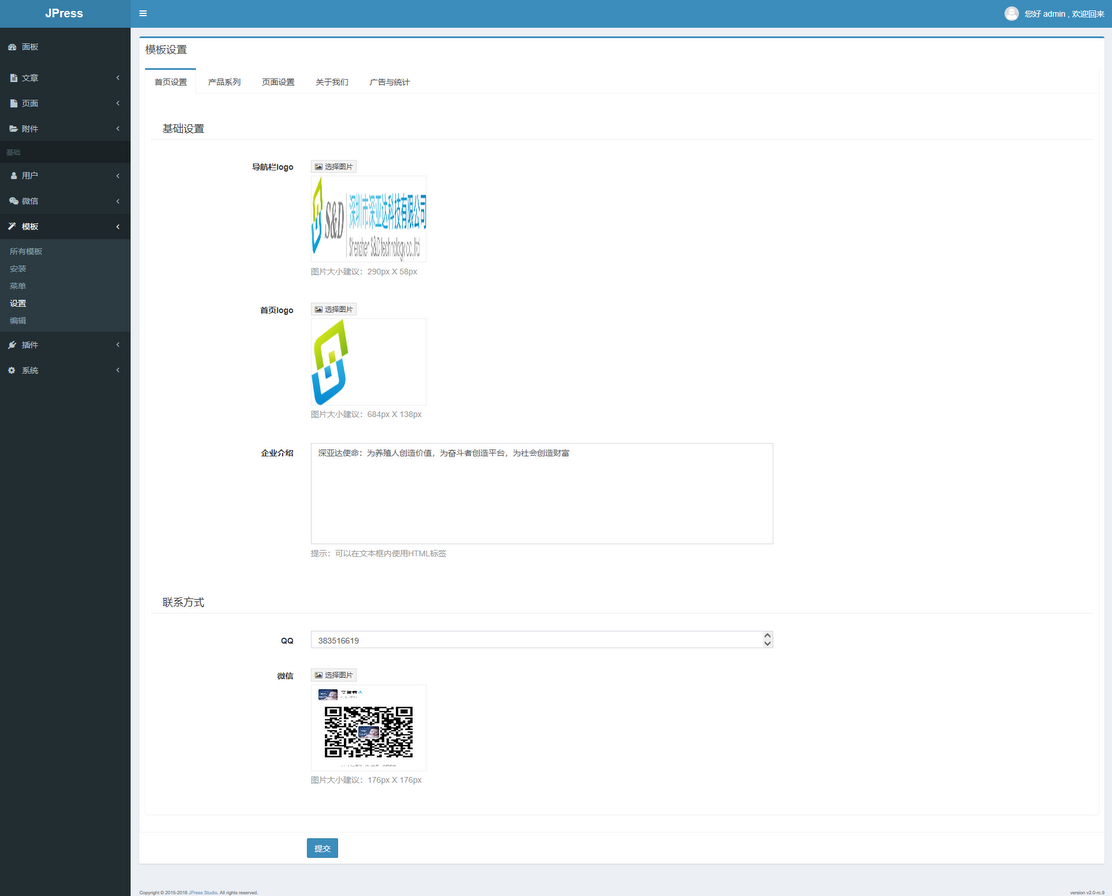The image size is (1112, 896).
Task: Click the admin user avatar icon
Action: pyautogui.click(x=1011, y=14)
